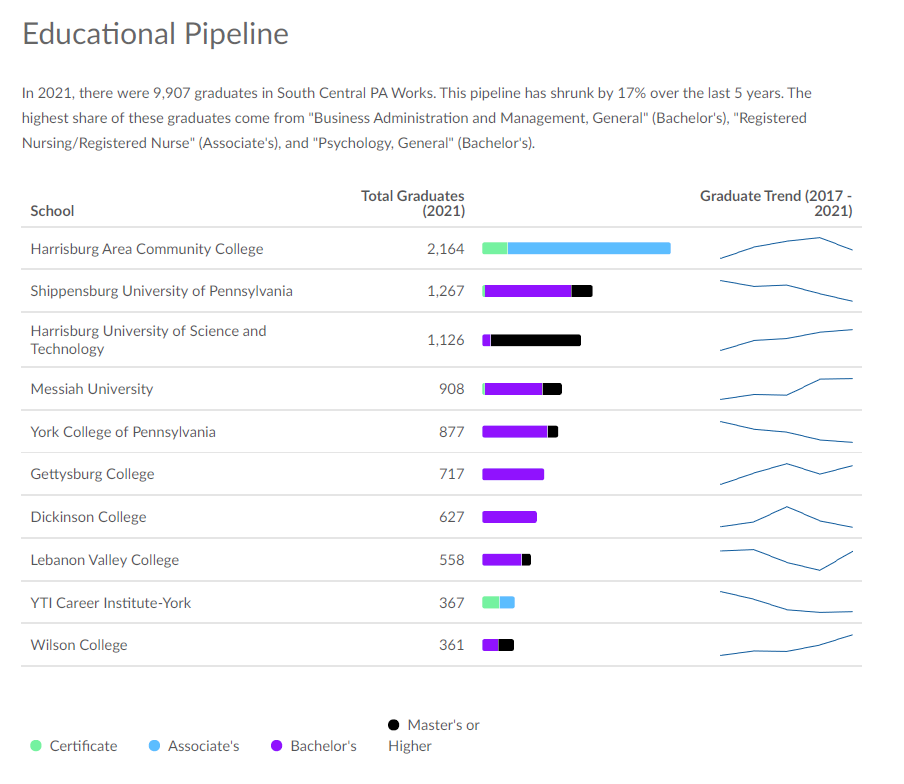
Task: Click the Master's black bar for Messiah University
Action: point(552,389)
